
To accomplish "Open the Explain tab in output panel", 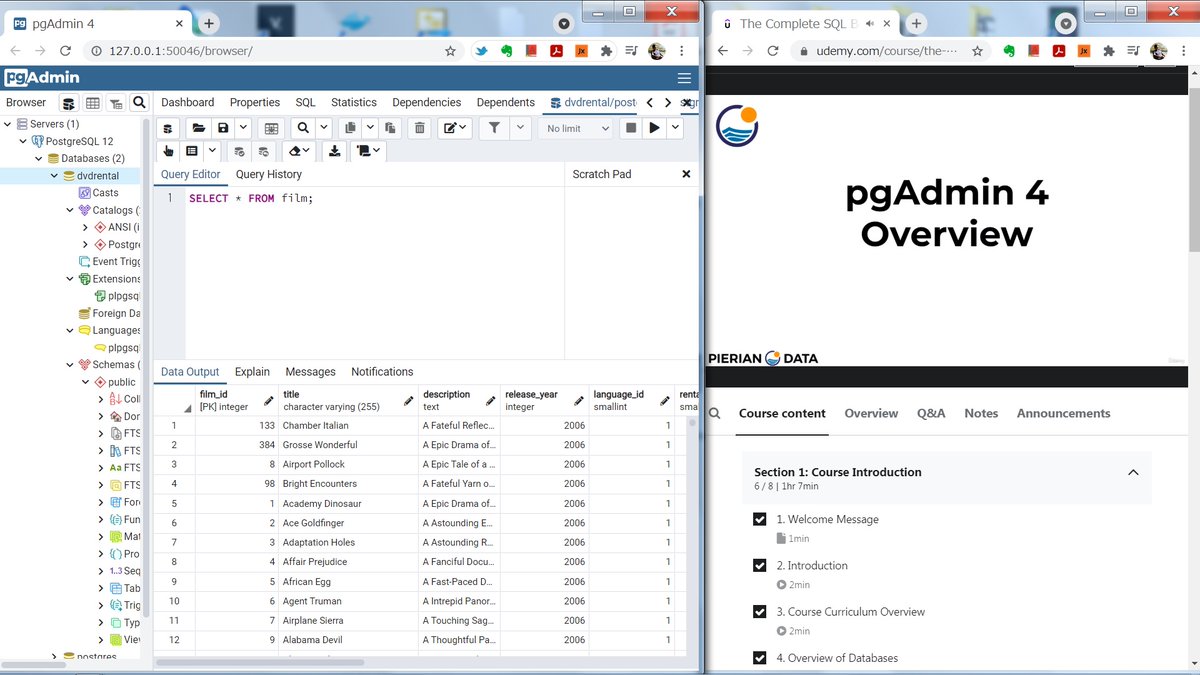I will click(x=252, y=371).
